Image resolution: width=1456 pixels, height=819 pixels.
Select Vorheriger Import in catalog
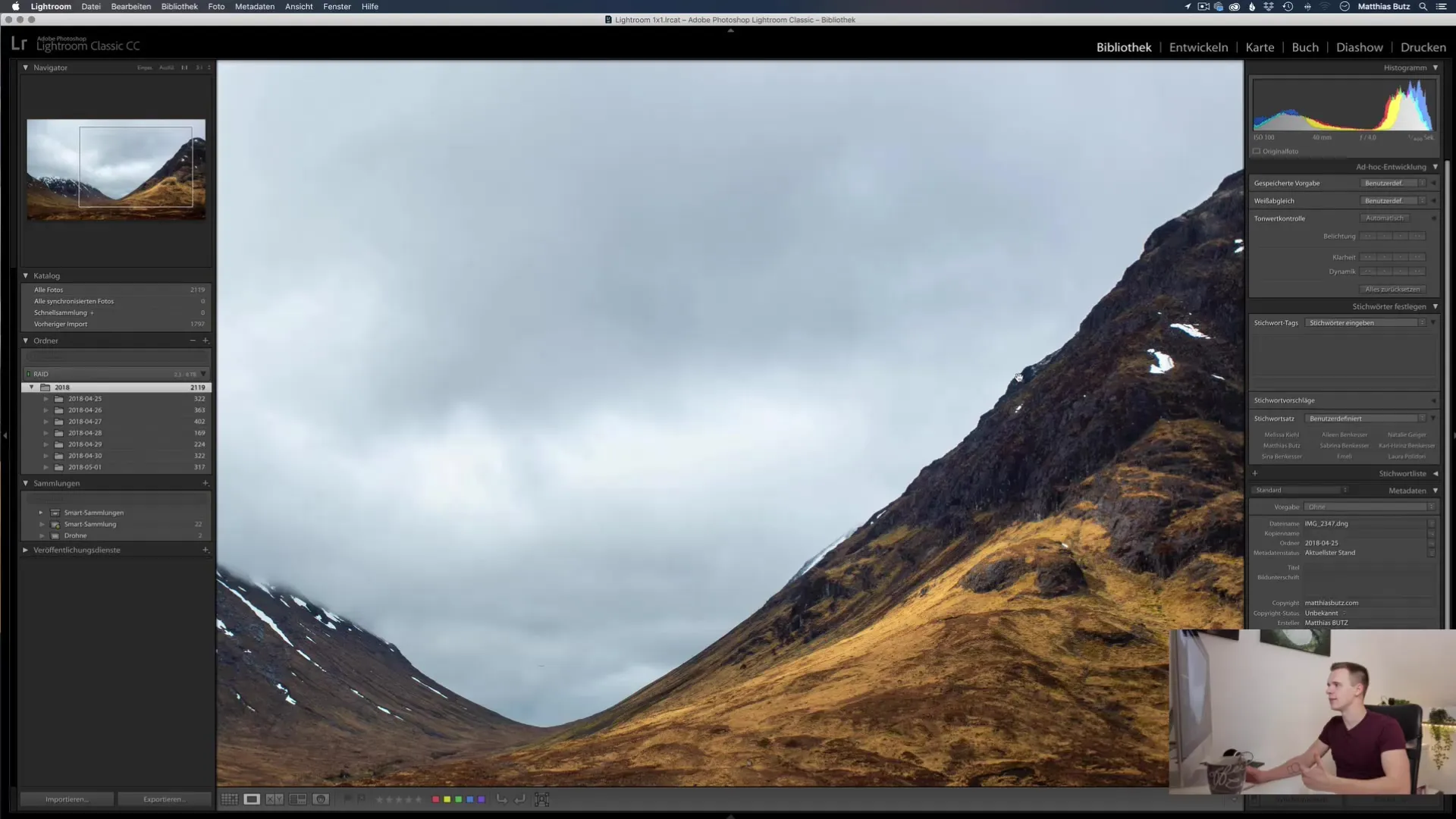[116, 324]
